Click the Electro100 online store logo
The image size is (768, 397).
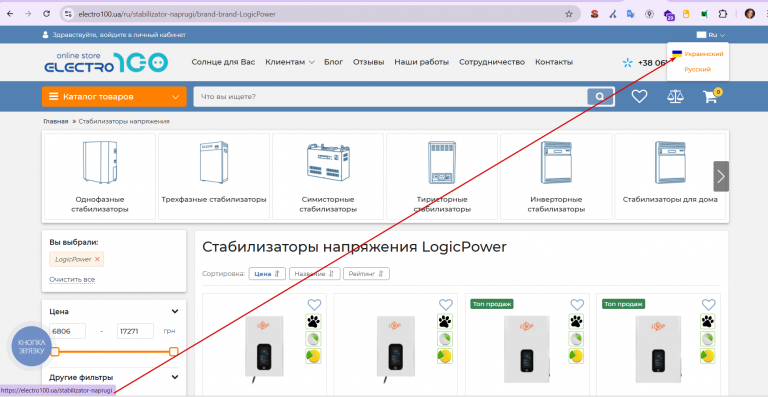106,63
